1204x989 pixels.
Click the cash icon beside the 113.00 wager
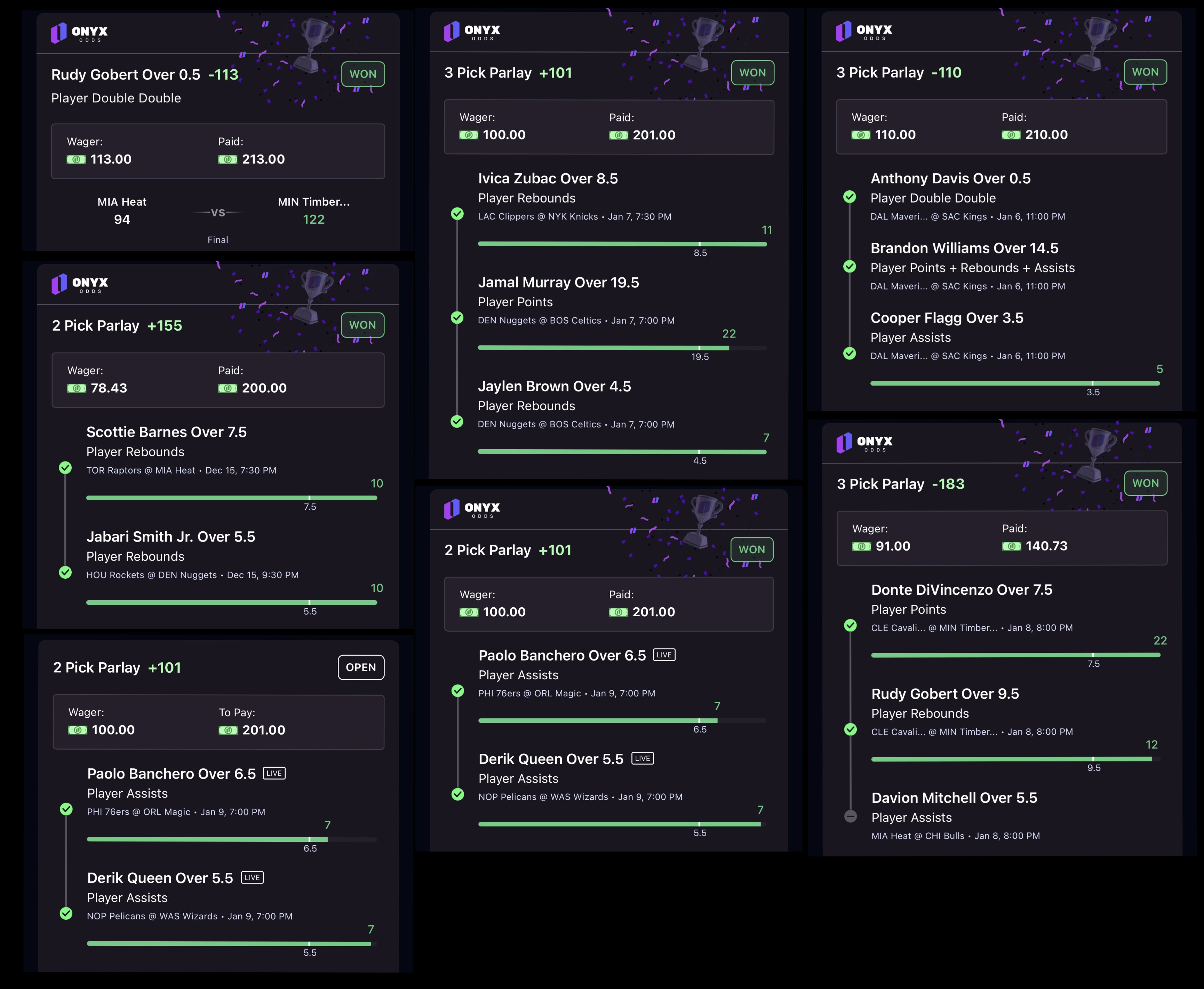[76, 159]
